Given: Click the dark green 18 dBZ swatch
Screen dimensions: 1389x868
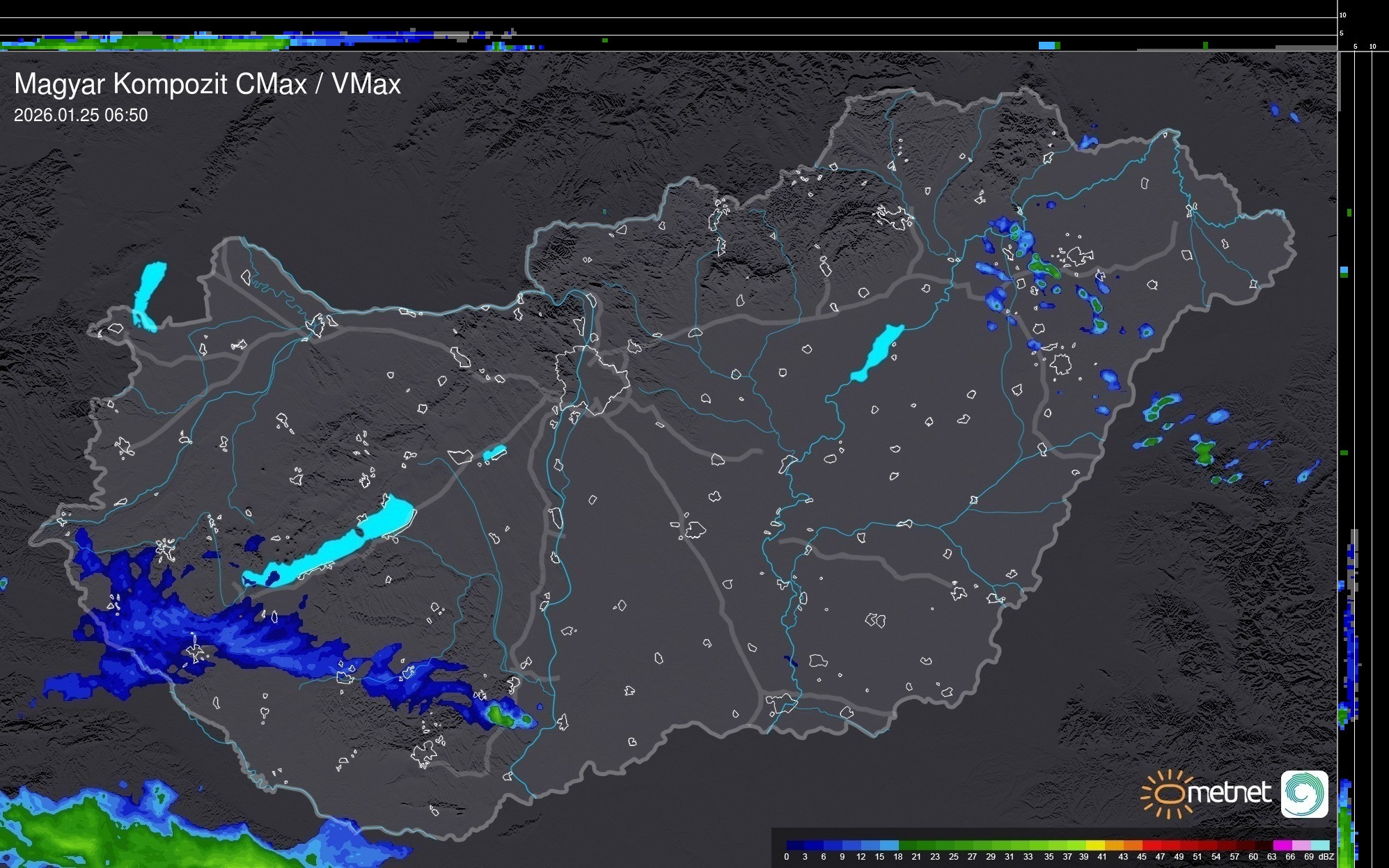Looking at the screenshot, I should (907, 845).
